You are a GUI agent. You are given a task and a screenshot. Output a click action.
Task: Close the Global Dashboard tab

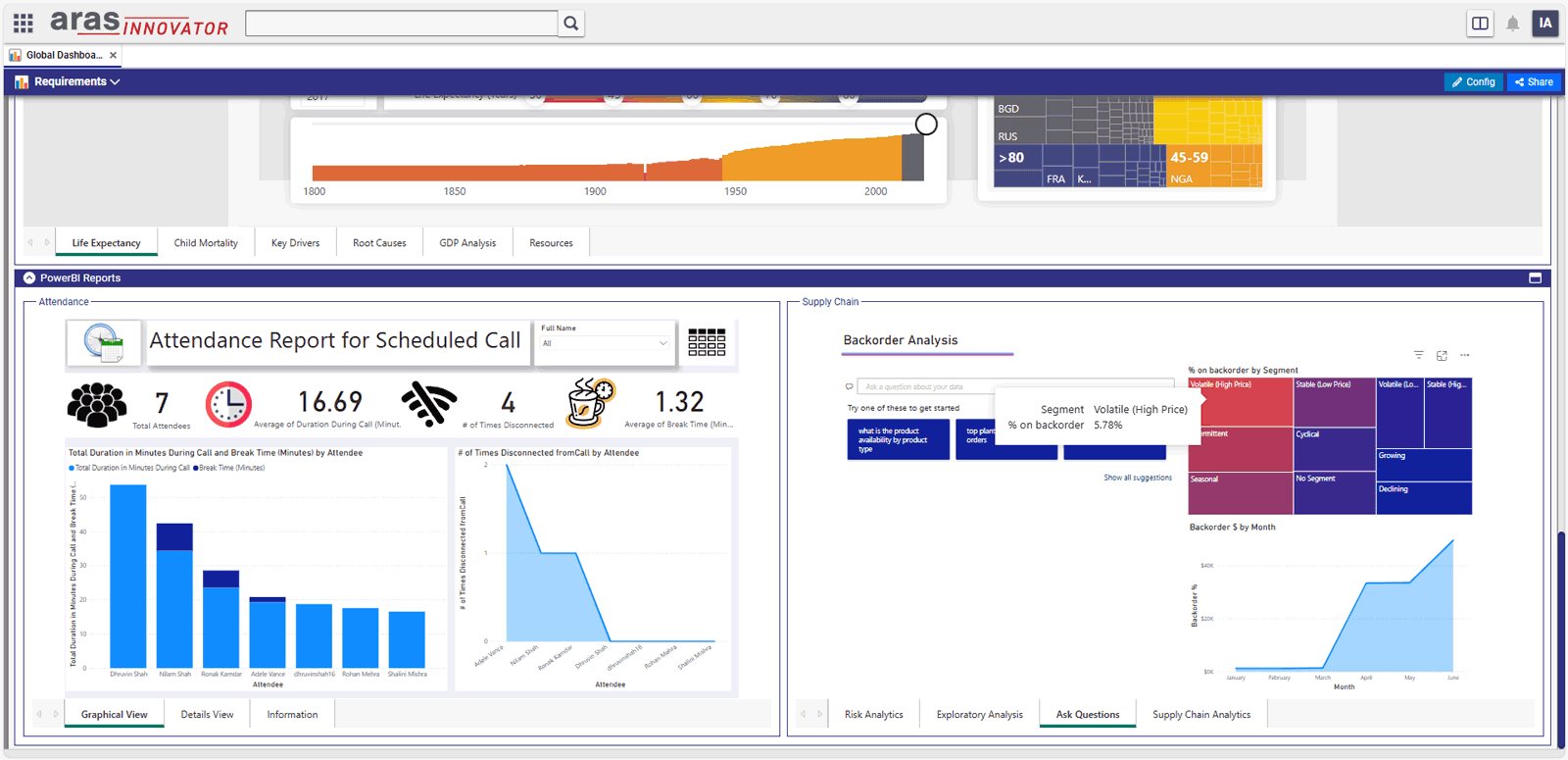tap(113, 55)
